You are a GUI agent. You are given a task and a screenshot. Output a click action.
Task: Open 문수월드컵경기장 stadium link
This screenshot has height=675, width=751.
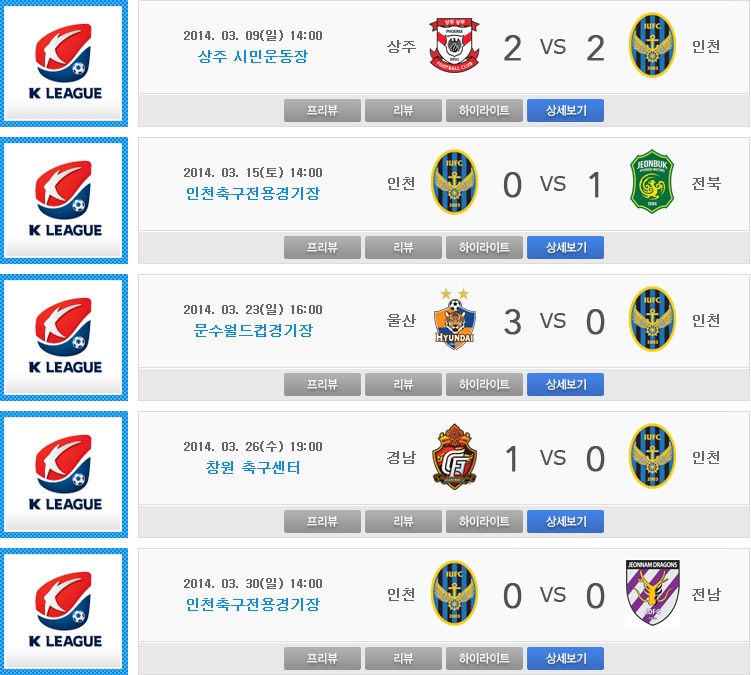[253, 331]
